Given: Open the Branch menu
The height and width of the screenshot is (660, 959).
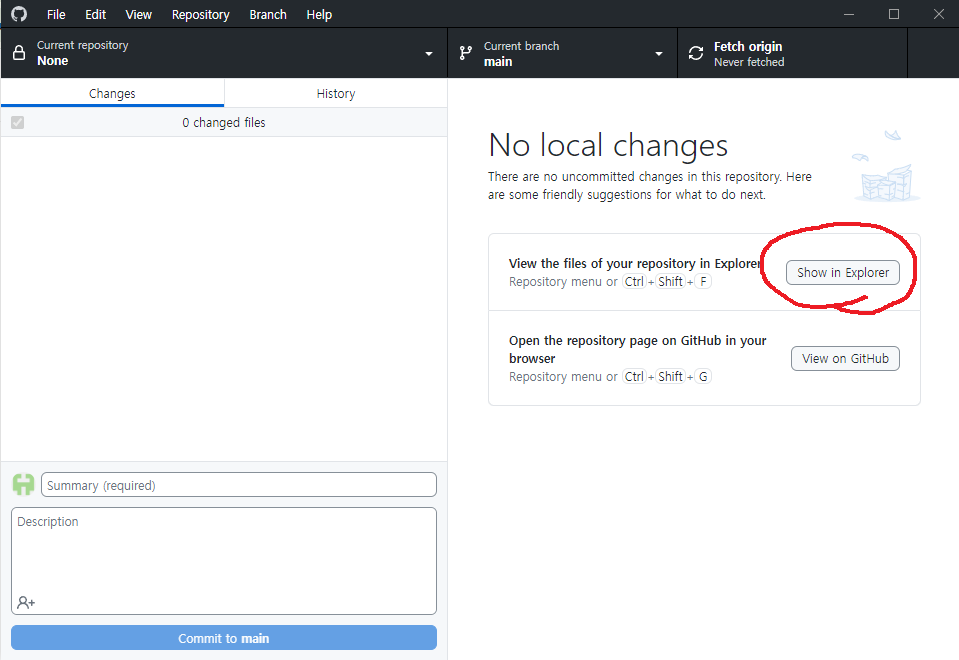Looking at the screenshot, I should [268, 14].
